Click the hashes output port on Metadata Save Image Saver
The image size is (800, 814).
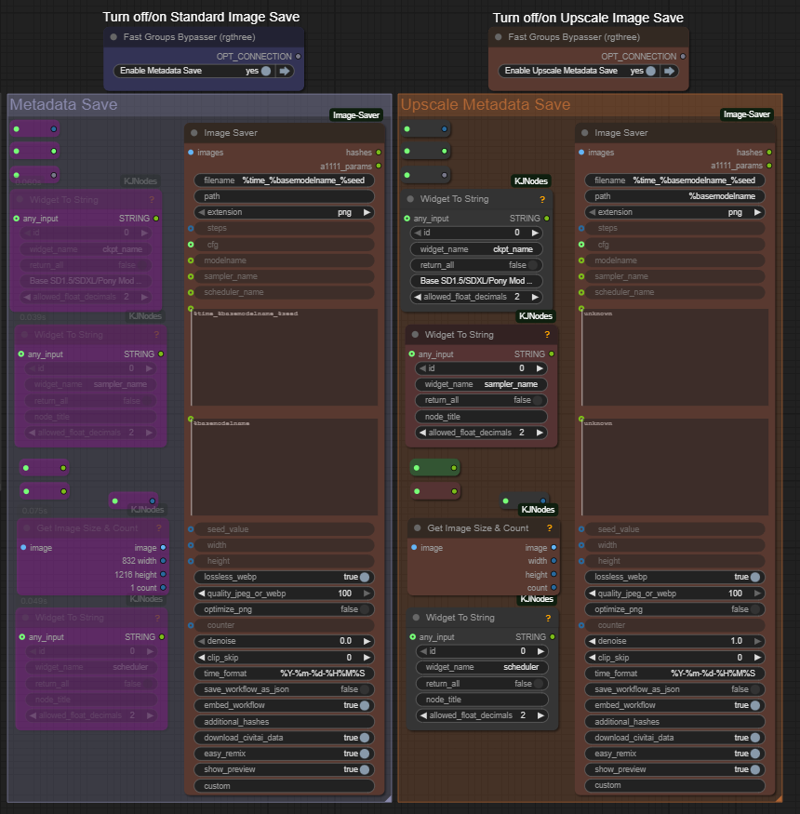click(378, 152)
